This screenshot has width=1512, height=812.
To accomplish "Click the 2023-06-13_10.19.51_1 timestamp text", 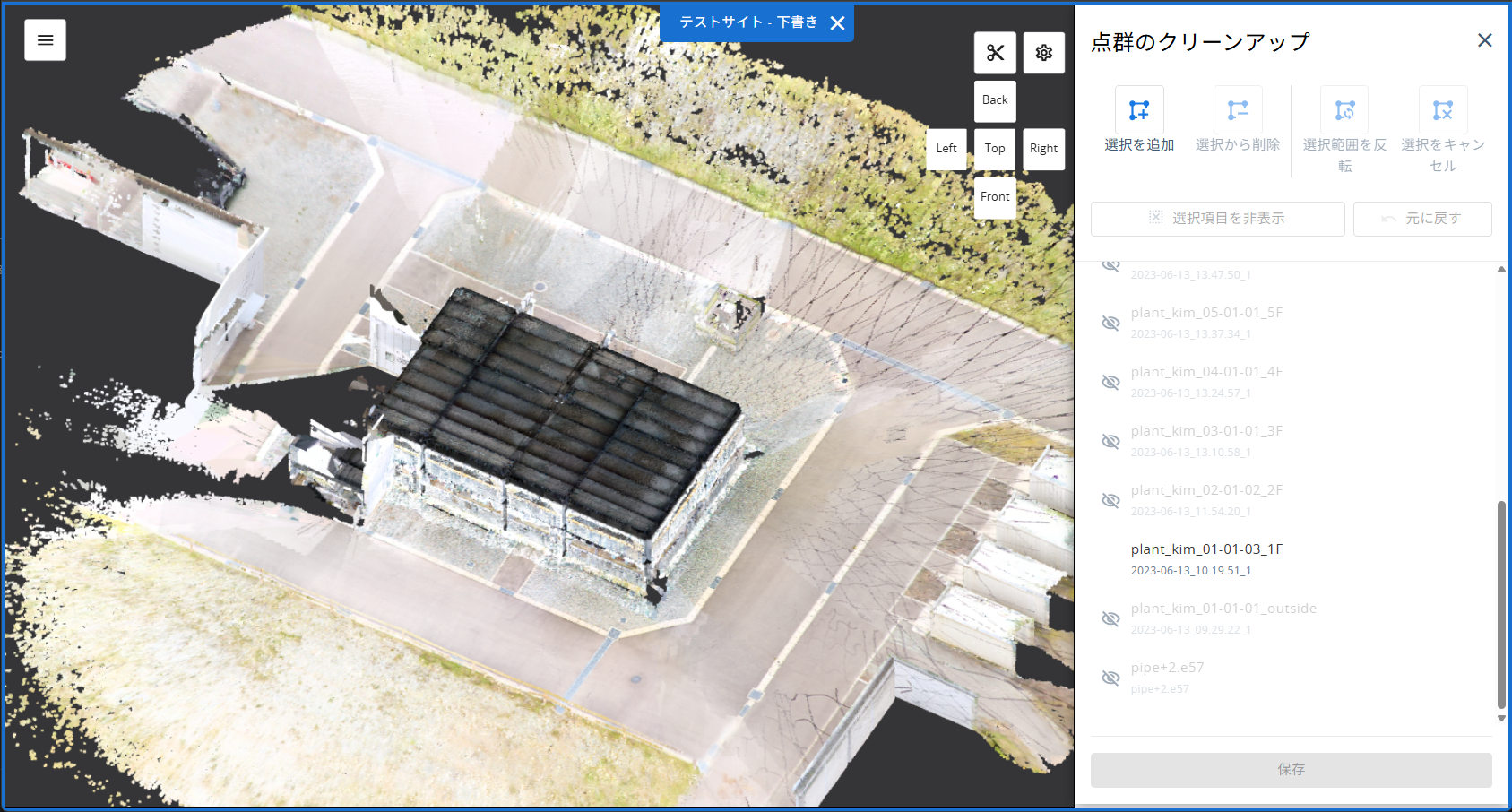I will pyautogui.click(x=1190, y=571).
